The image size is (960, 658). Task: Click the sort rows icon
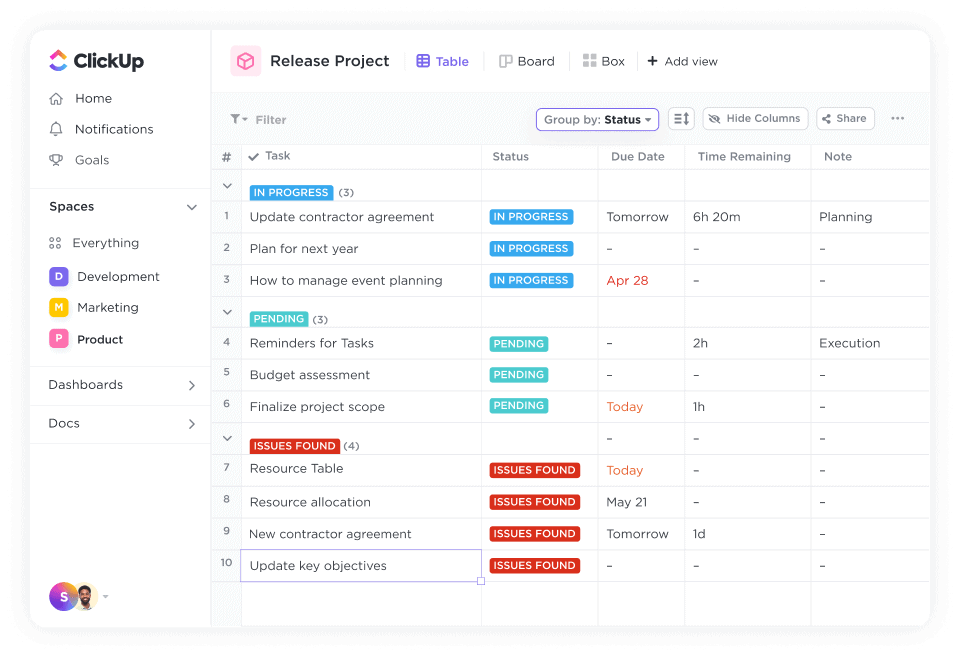681,119
